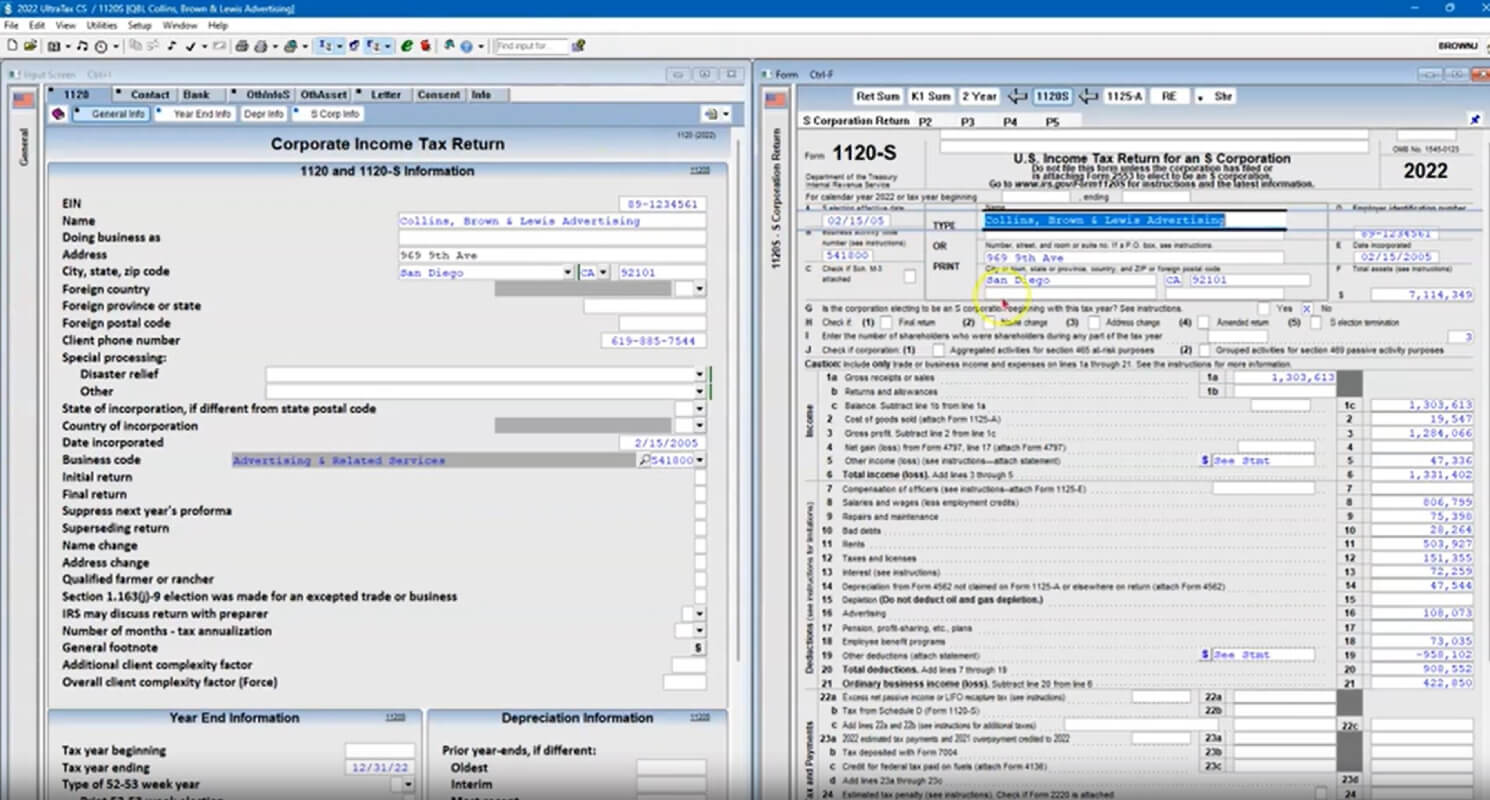
Task: Click the single music note toolbar icon
Action: 171,46
